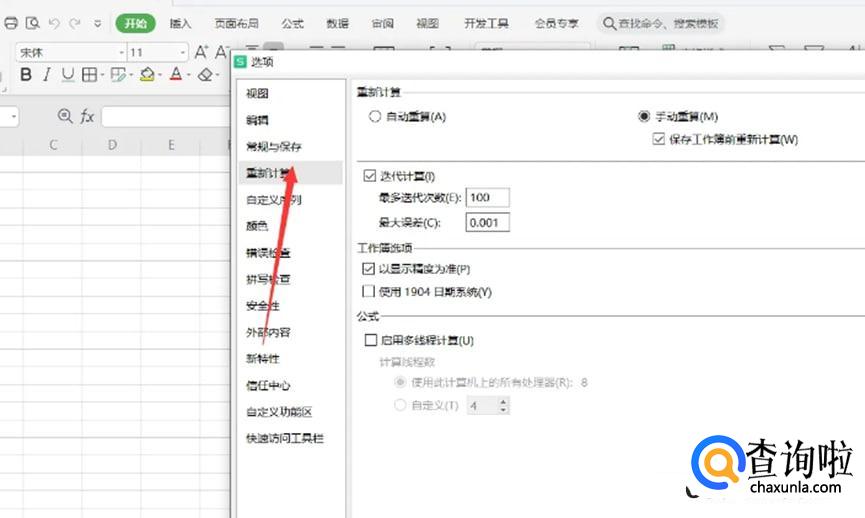
Task: Select 自定义功能区 in options sidebar
Action: coord(279,412)
